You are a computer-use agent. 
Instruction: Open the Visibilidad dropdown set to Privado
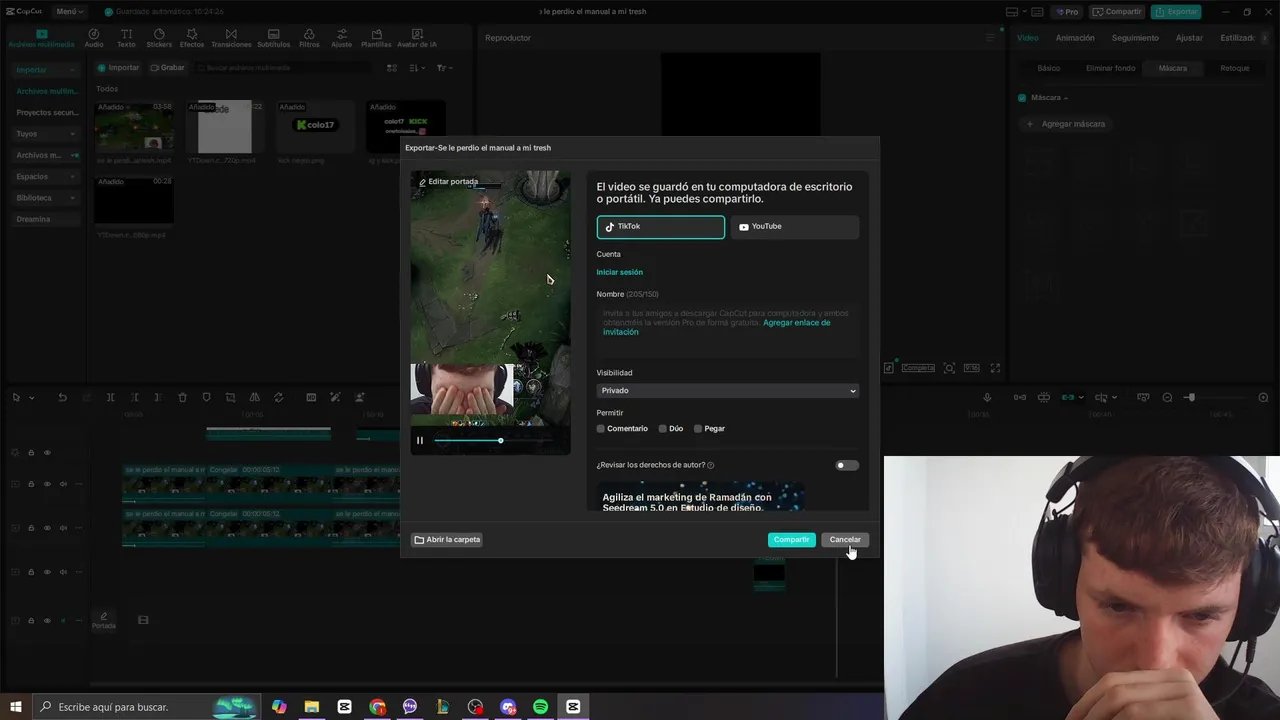click(727, 391)
